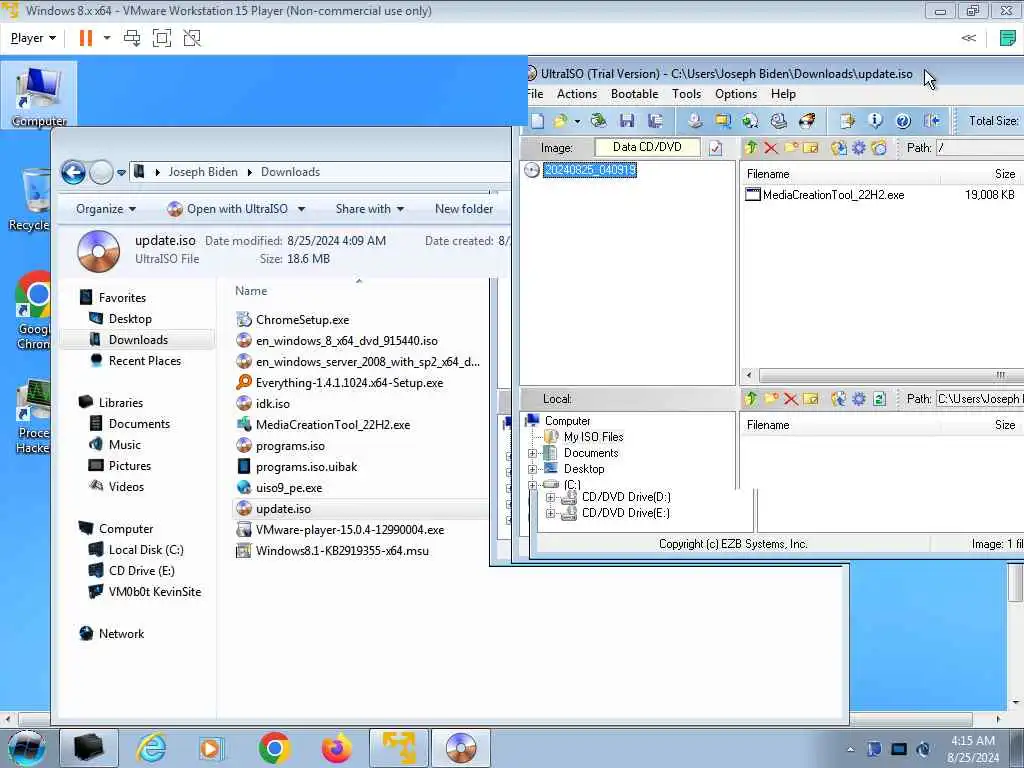The height and width of the screenshot is (768, 1024).
Task: Select My ISO Files in Local tree
Action: click(593, 437)
